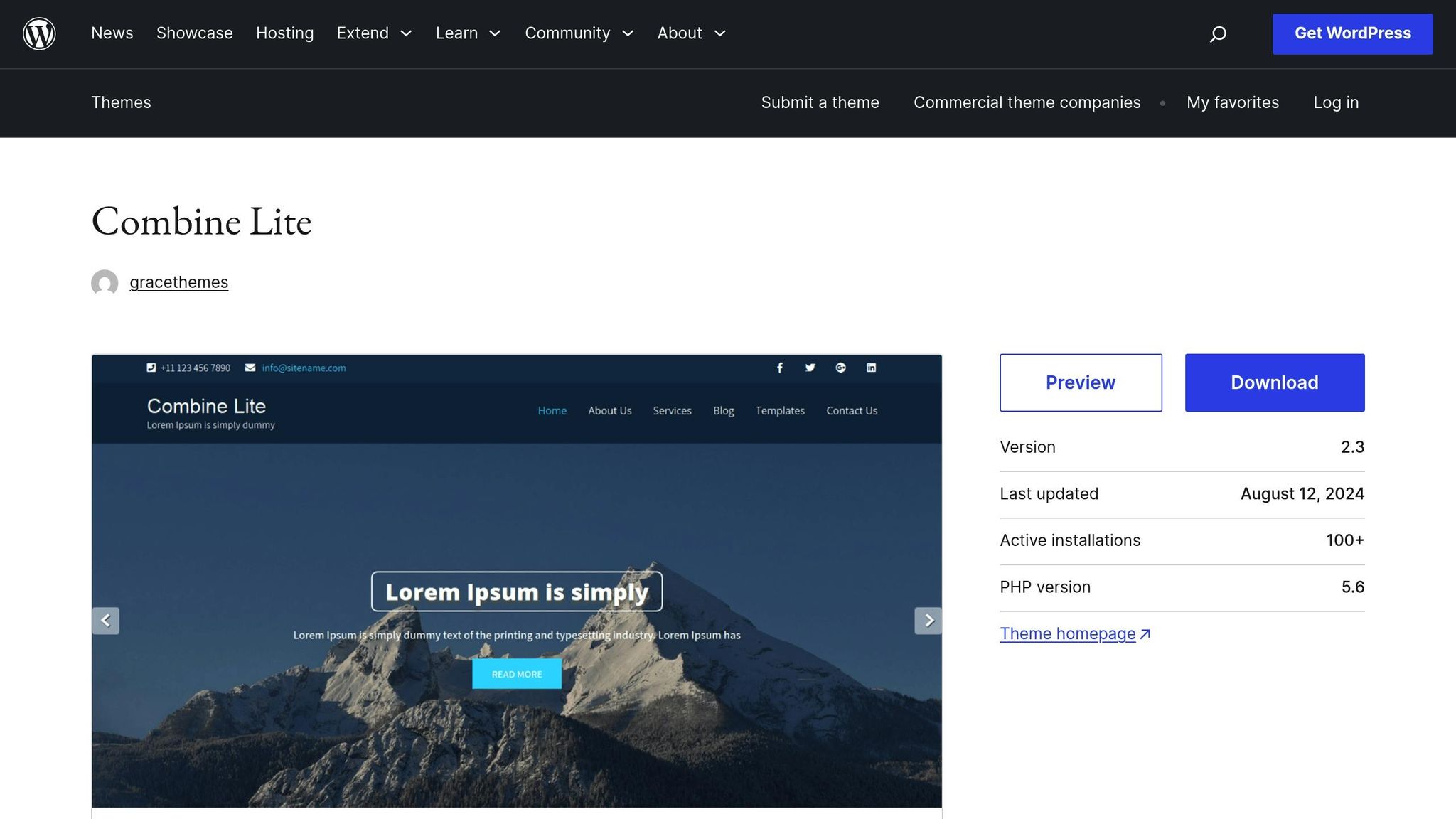Click Blog in the theme screenshot
Screen dimensions: 1456x819
pyautogui.click(x=723, y=411)
